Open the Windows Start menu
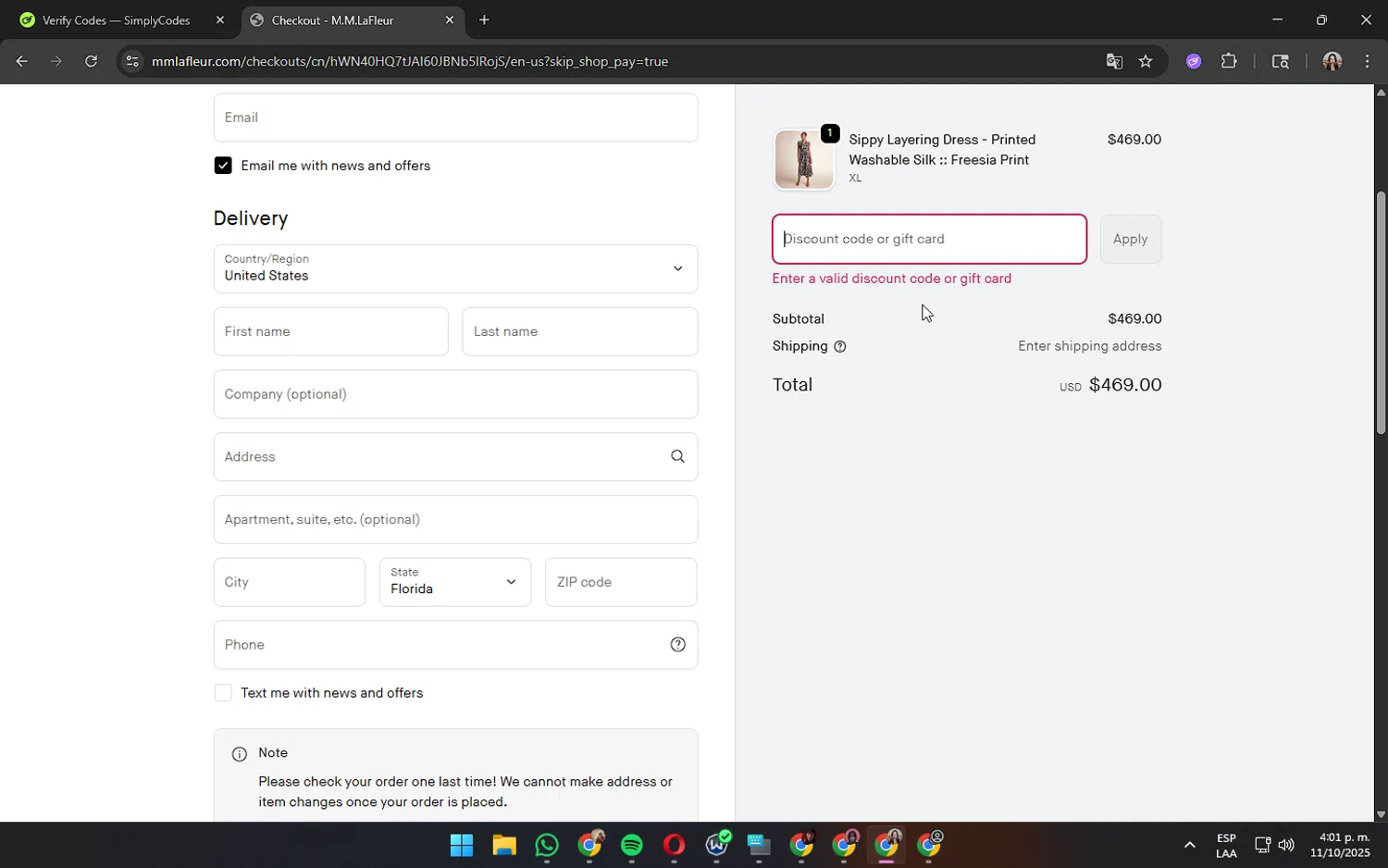Image resolution: width=1388 pixels, height=868 pixels. pyautogui.click(x=462, y=845)
